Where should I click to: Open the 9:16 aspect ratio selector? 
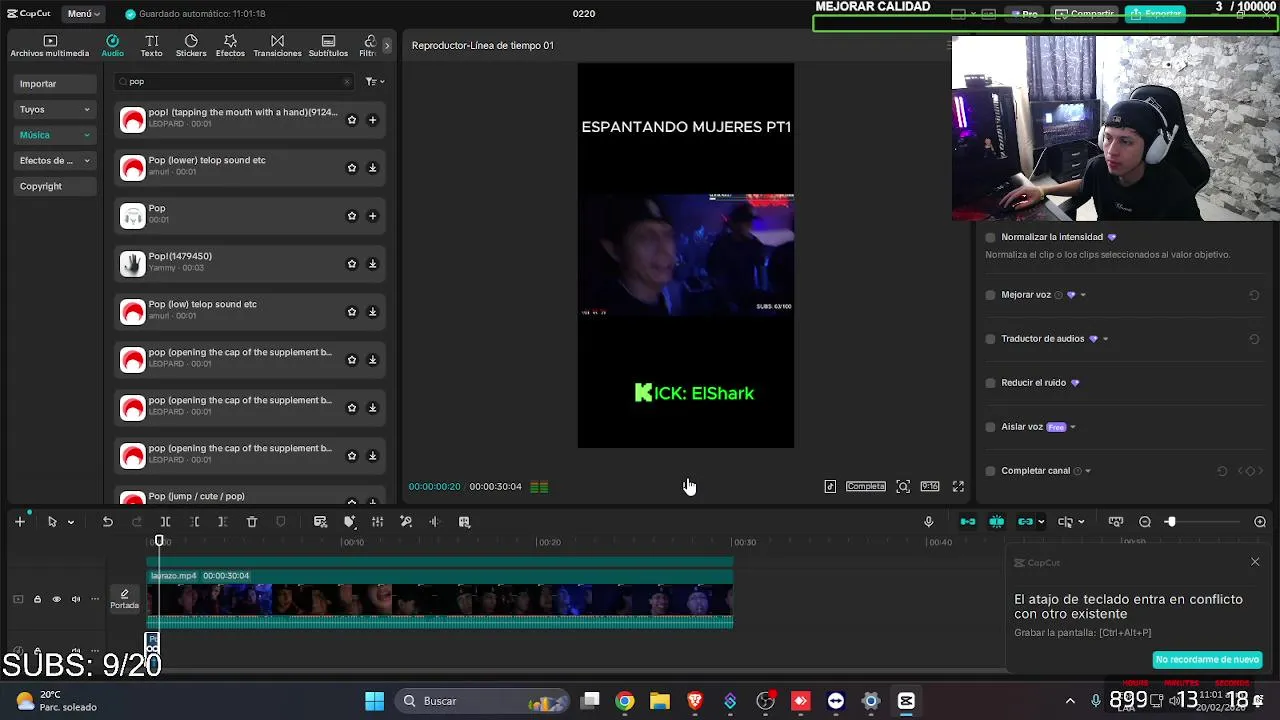[930, 486]
